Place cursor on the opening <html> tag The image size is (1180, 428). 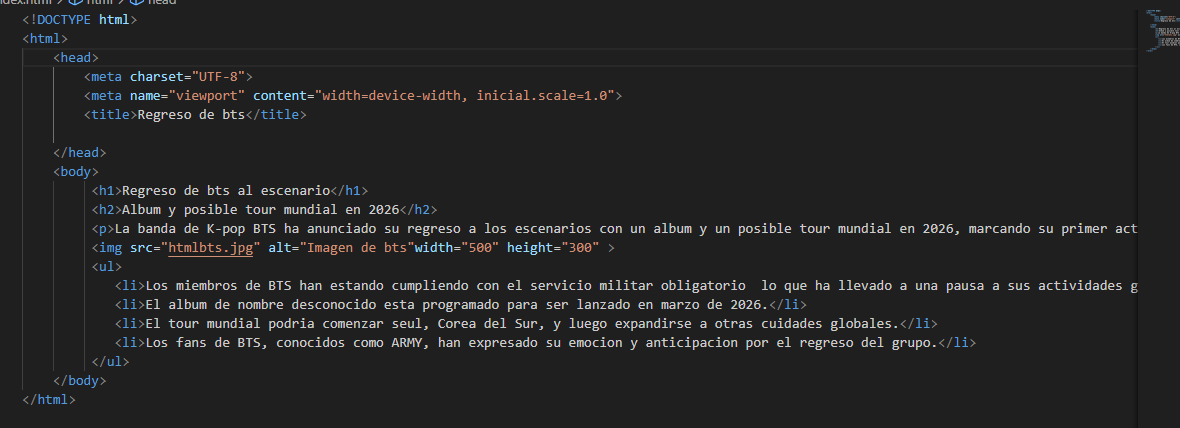pos(46,38)
